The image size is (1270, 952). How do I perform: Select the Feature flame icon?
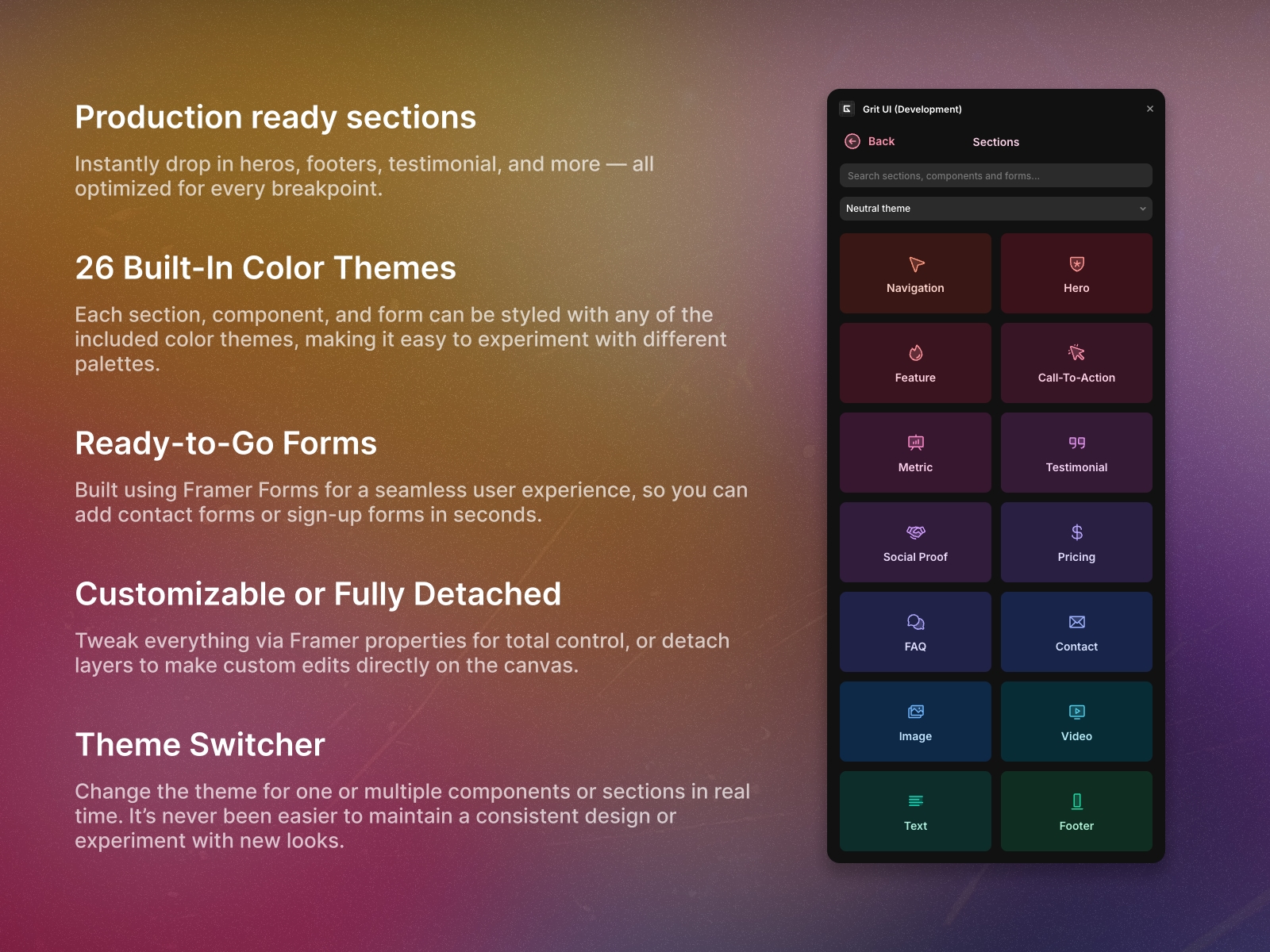pos(914,354)
